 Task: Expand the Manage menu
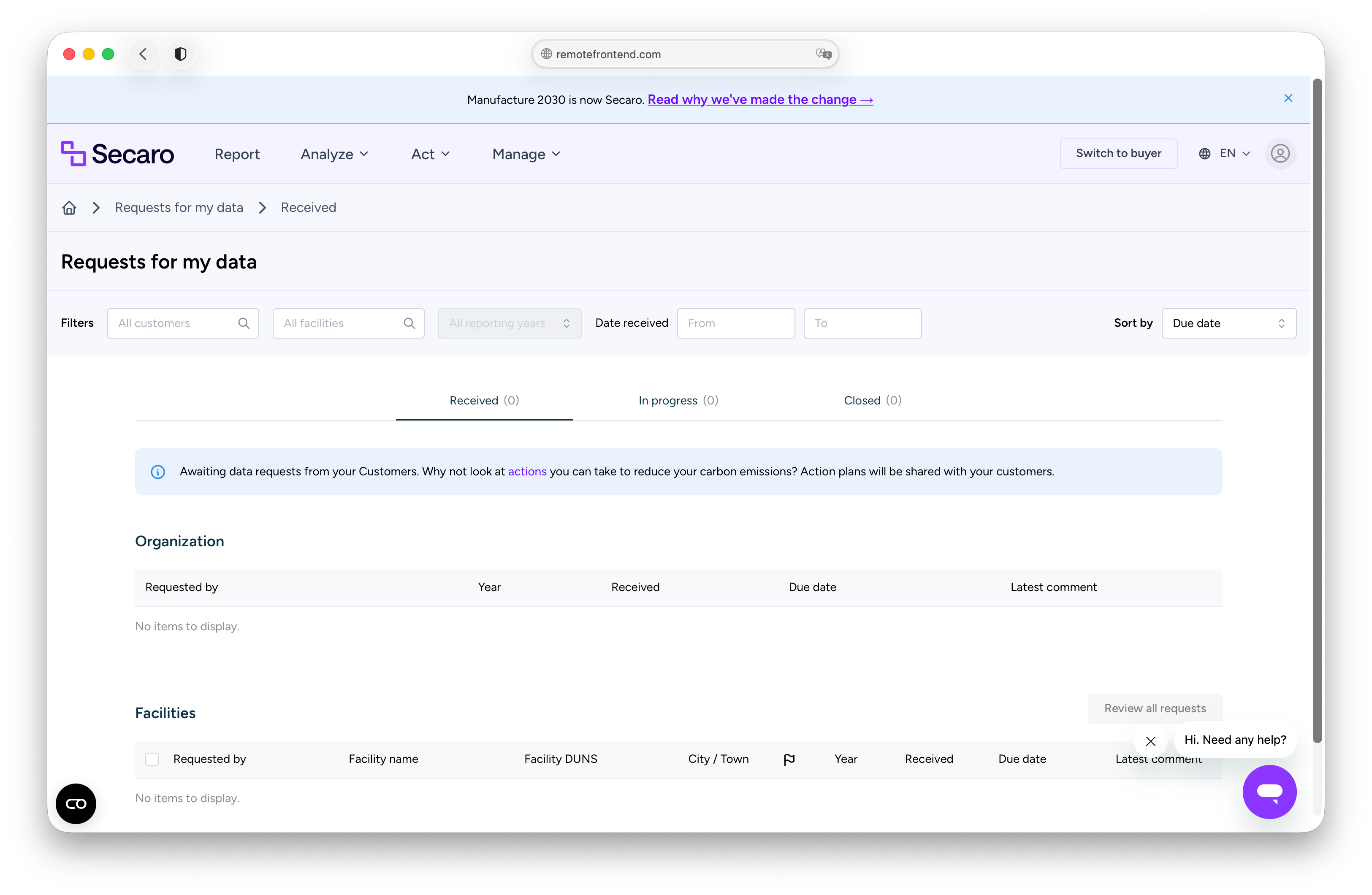(526, 154)
